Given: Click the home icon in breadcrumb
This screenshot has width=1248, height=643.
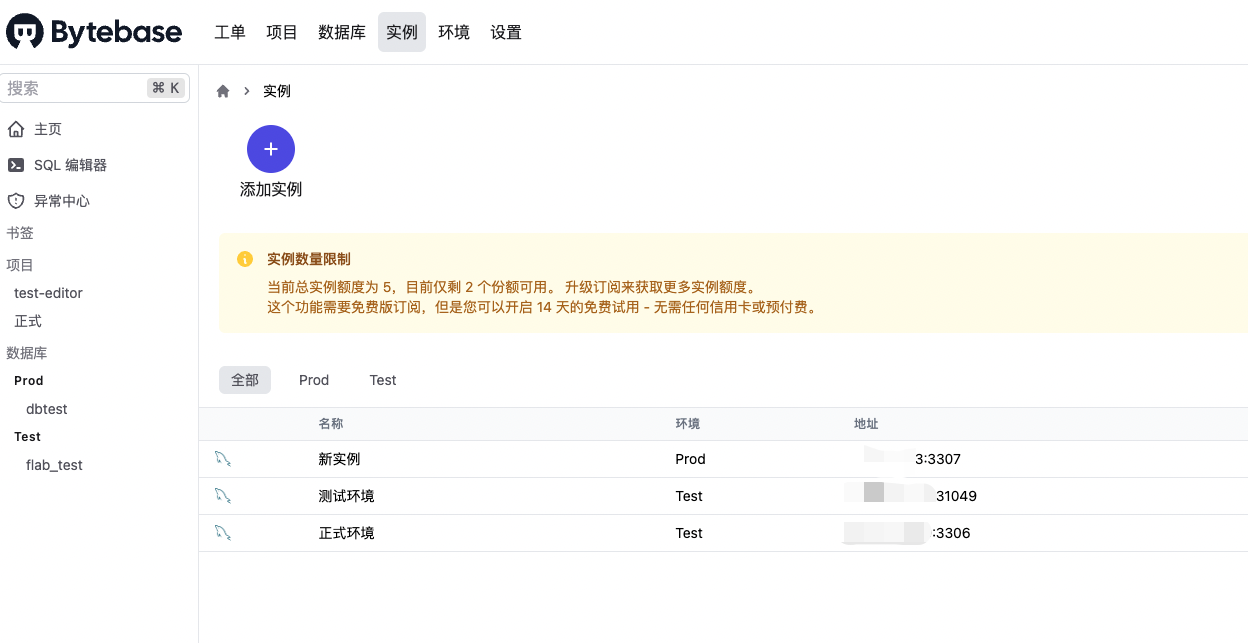Looking at the screenshot, I should (x=223, y=91).
